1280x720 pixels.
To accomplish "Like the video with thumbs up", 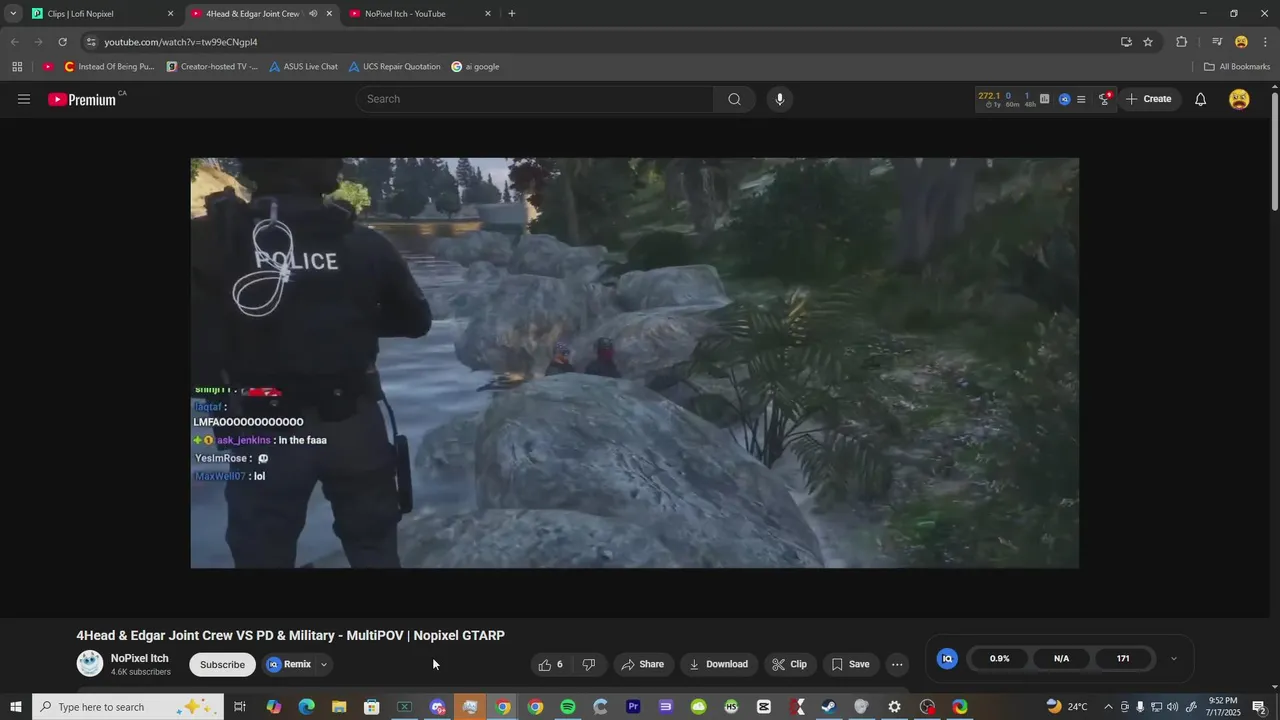I will [x=551, y=664].
